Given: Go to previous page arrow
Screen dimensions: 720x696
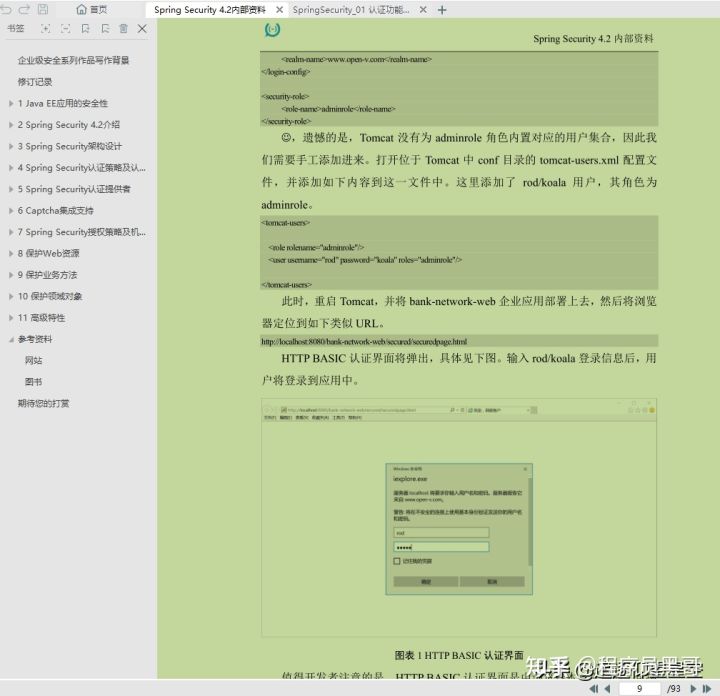Looking at the screenshot, I should 608,689.
